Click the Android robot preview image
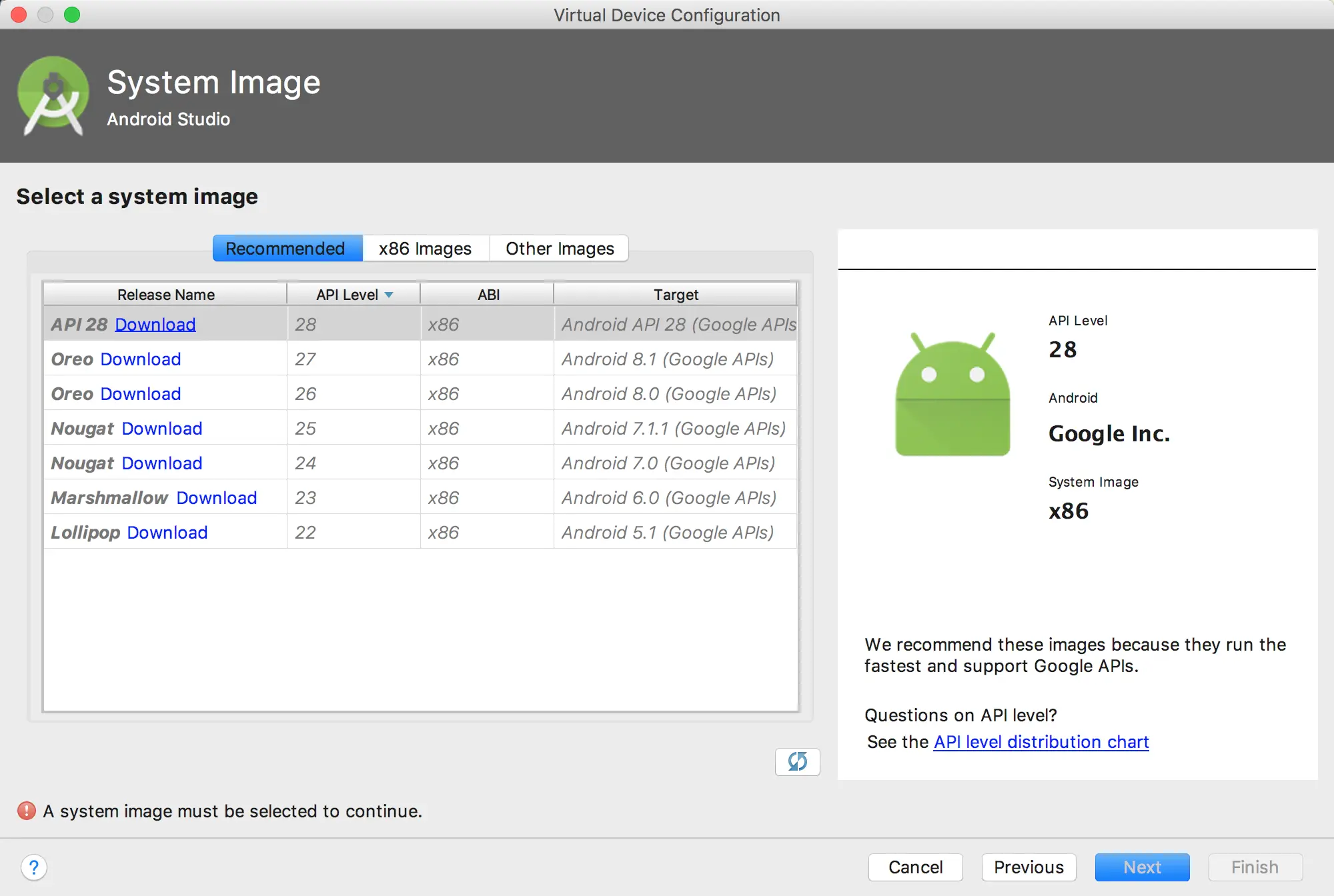1334x896 pixels. coord(952,393)
